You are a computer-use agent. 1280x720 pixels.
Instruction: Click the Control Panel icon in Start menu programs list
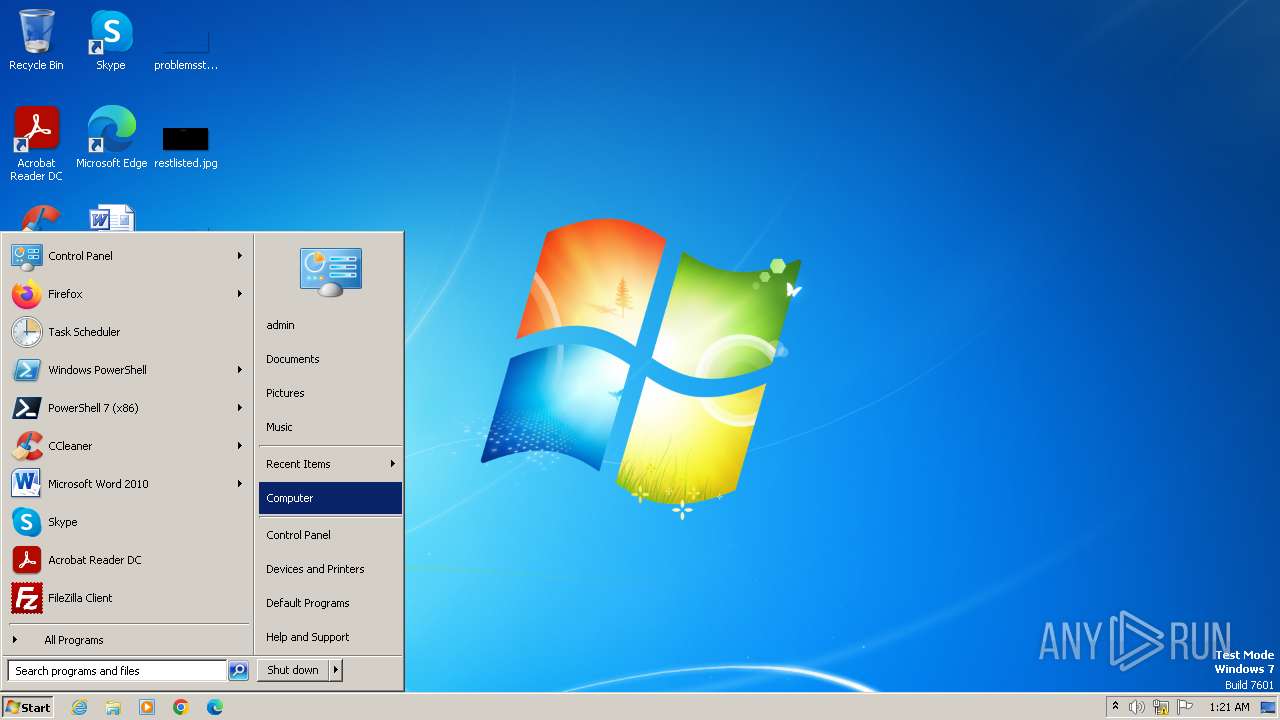27,256
